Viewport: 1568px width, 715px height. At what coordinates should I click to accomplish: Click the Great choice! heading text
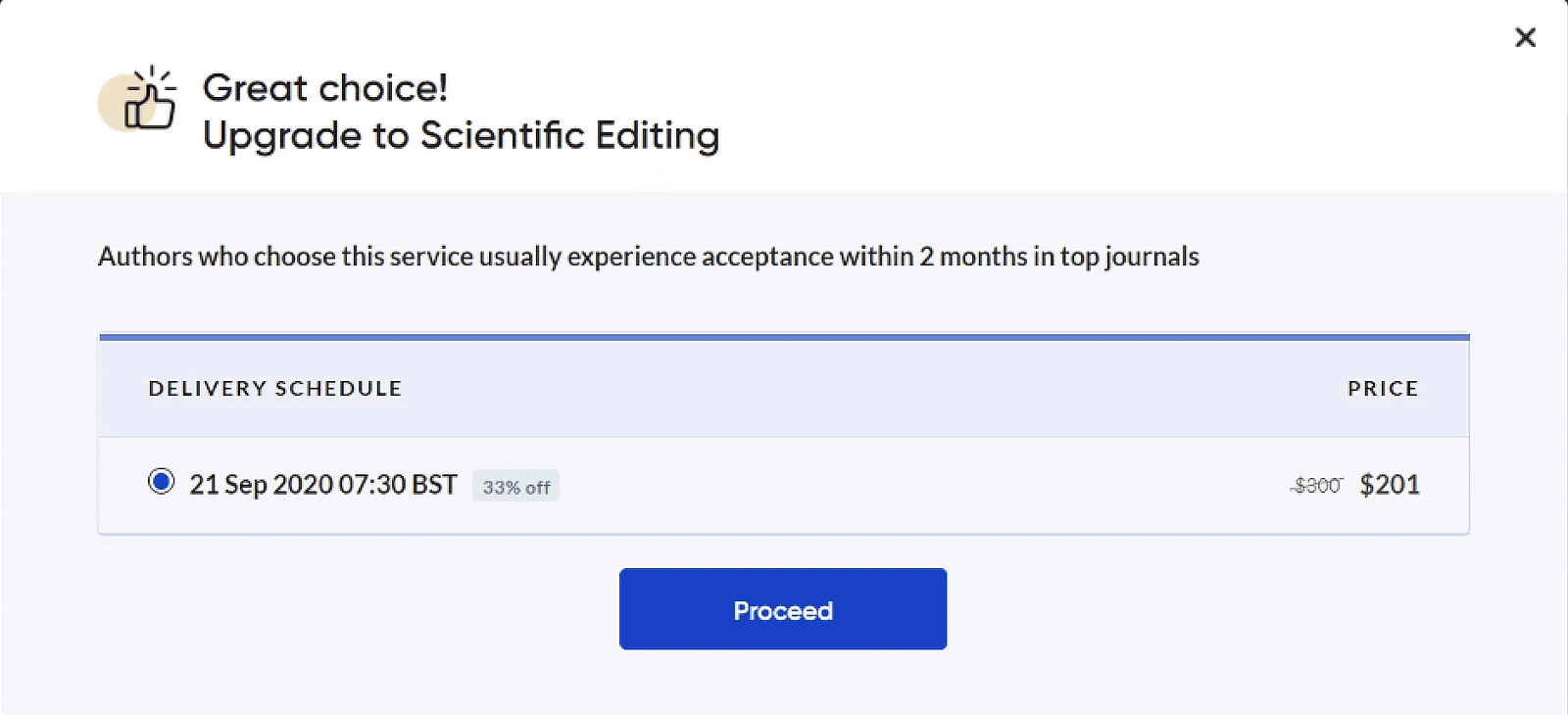pos(325,88)
